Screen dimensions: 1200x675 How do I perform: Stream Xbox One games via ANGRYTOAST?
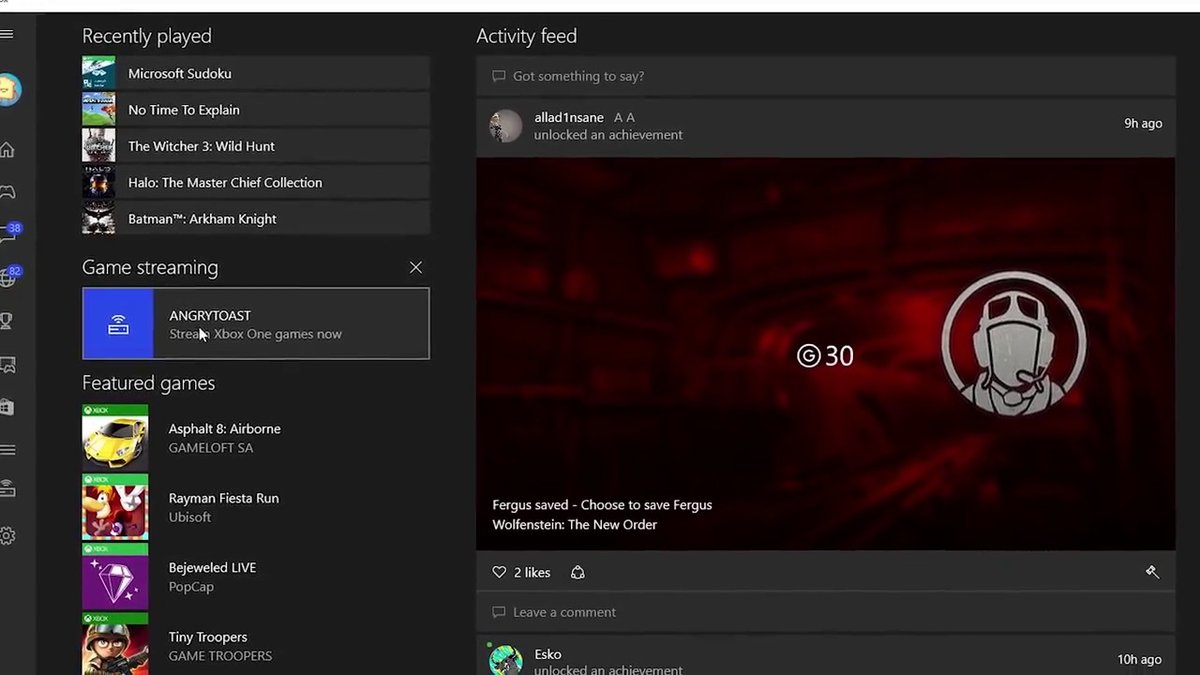click(255, 323)
